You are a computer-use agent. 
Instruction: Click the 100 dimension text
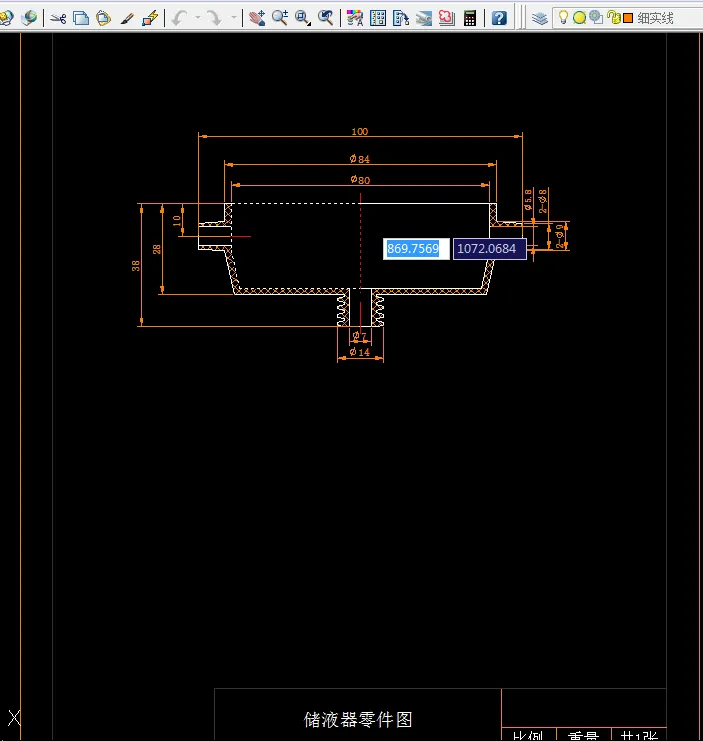(x=360, y=131)
